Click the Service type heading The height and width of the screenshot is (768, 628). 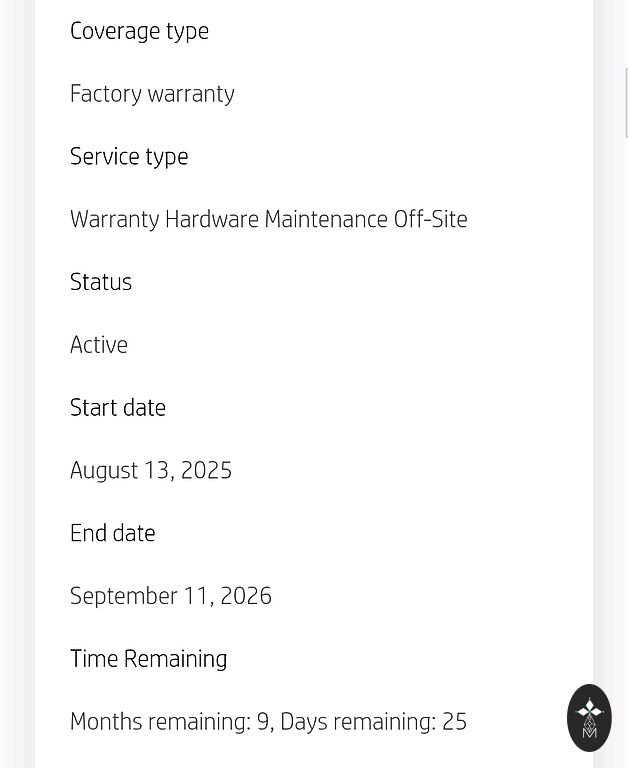(129, 157)
